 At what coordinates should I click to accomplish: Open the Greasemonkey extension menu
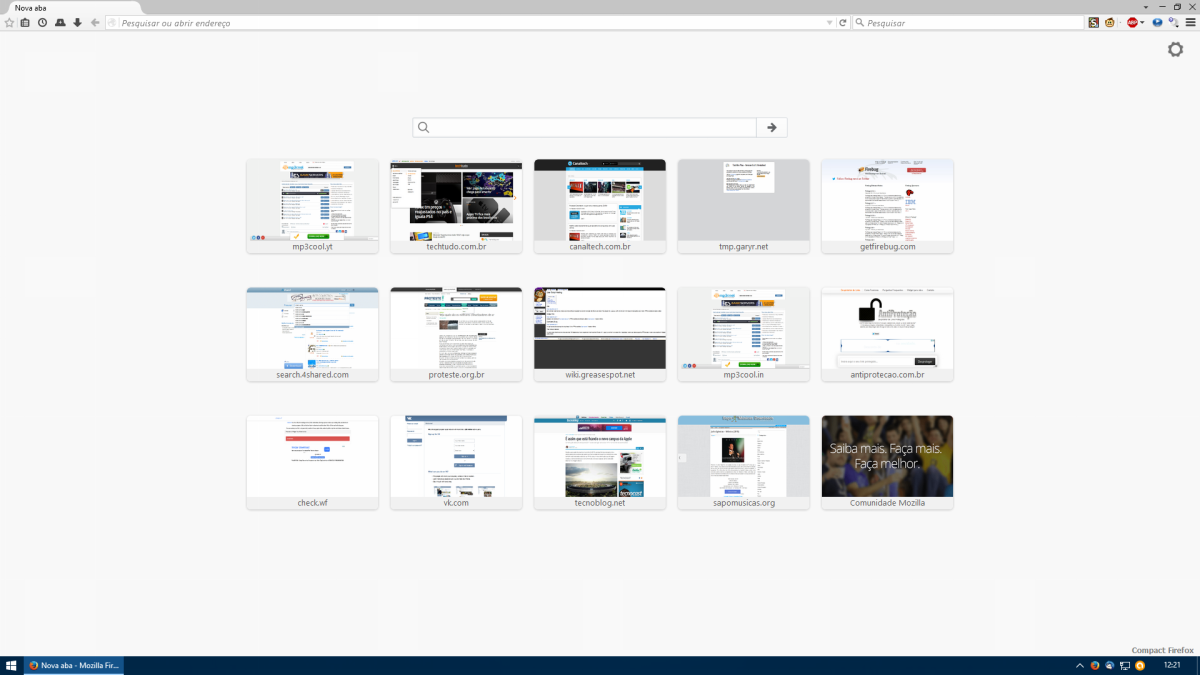pyautogui.click(x=1109, y=22)
